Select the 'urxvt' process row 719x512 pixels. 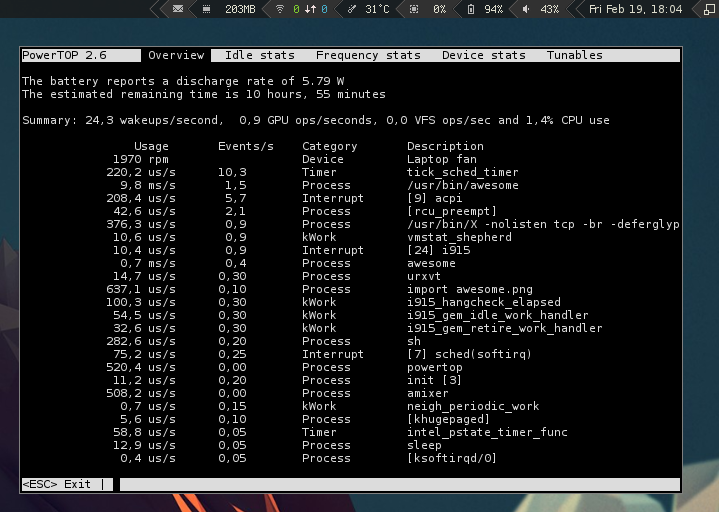(x=351, y=276)
